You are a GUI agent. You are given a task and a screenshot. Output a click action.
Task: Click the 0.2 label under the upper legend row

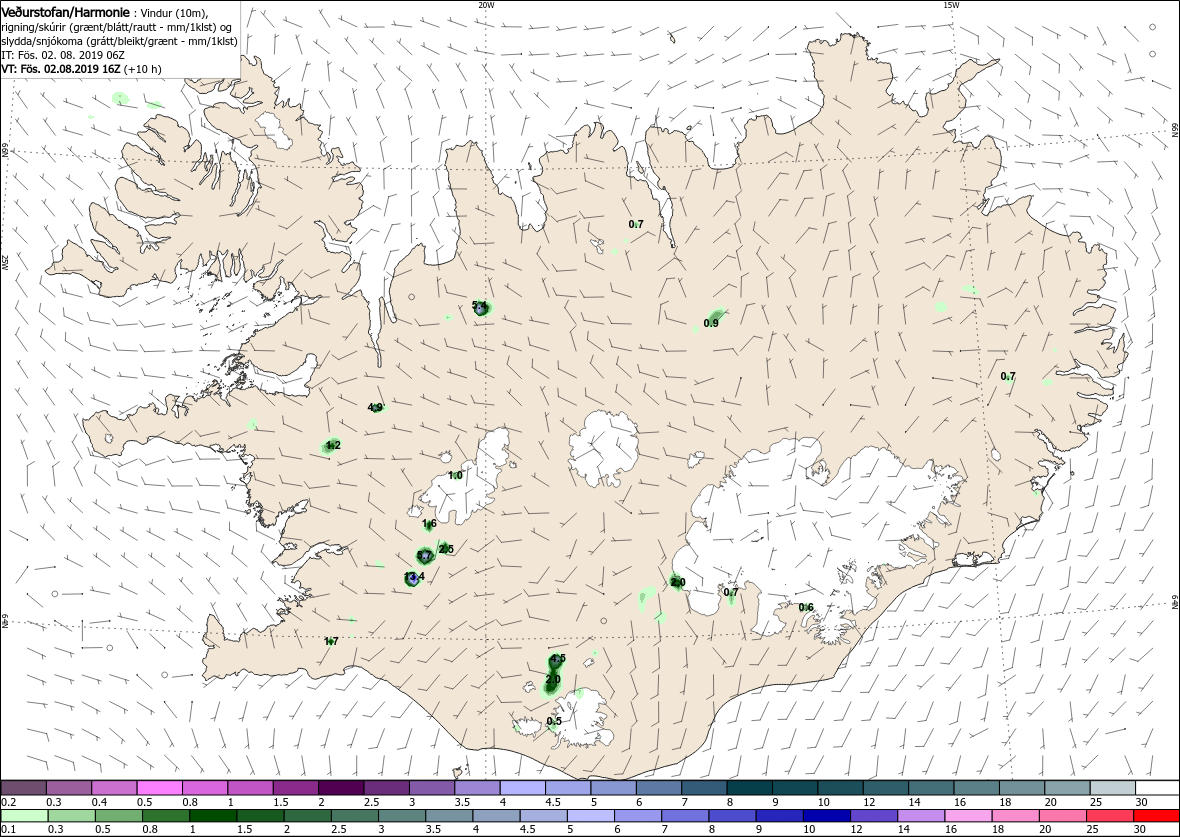point(8,802)
